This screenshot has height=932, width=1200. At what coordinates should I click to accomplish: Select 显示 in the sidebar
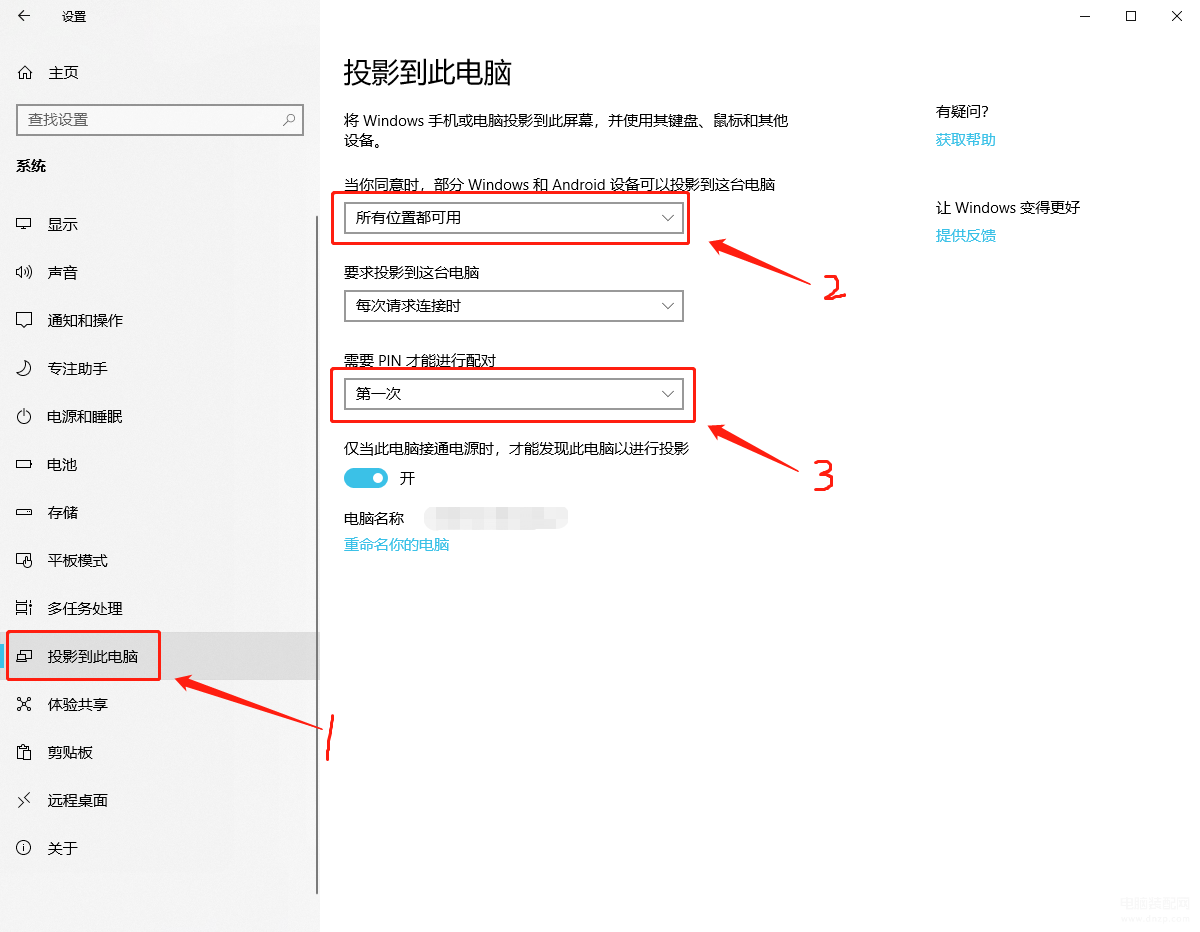click(160, 224)
